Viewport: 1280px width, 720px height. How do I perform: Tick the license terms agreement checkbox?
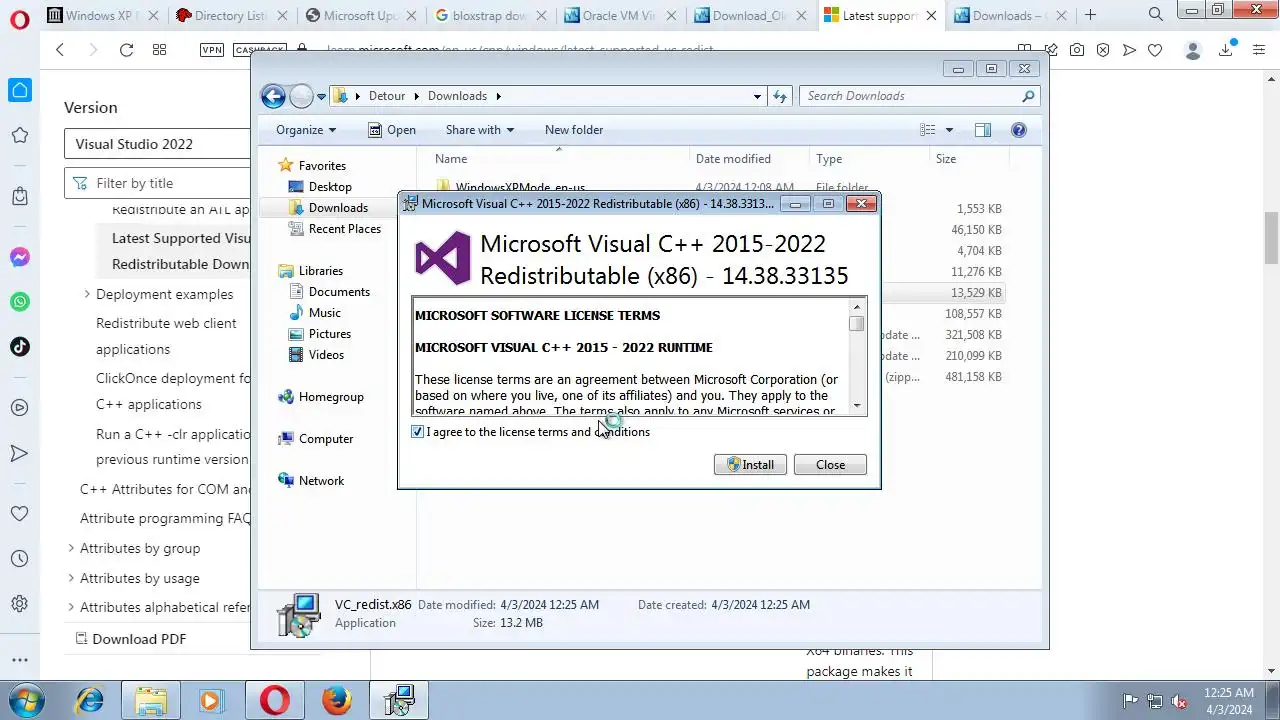click(x=418, y=432)
